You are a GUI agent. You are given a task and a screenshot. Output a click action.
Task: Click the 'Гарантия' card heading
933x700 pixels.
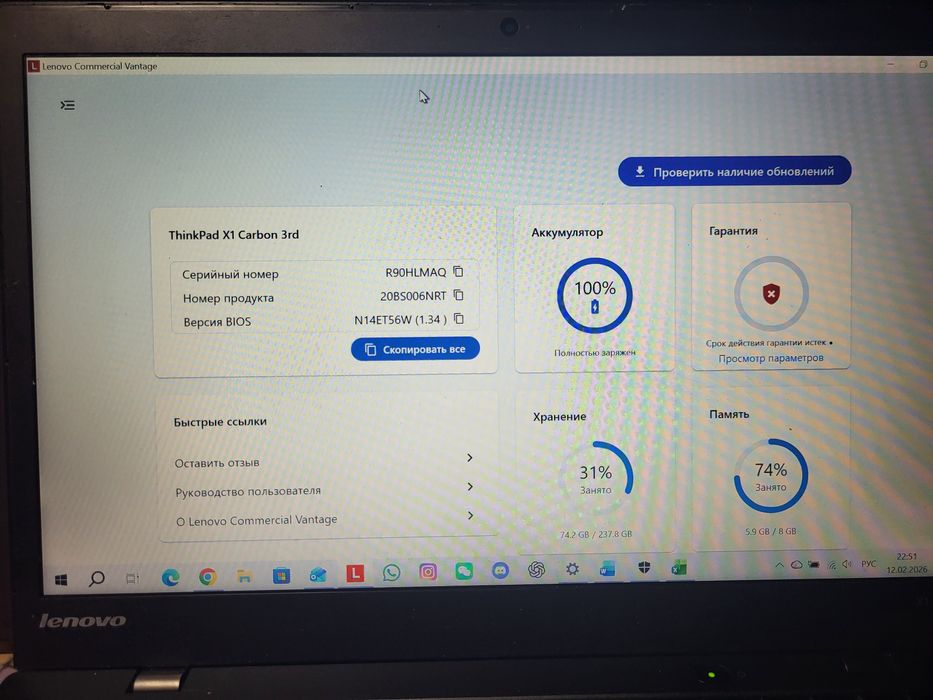point(733,231)
